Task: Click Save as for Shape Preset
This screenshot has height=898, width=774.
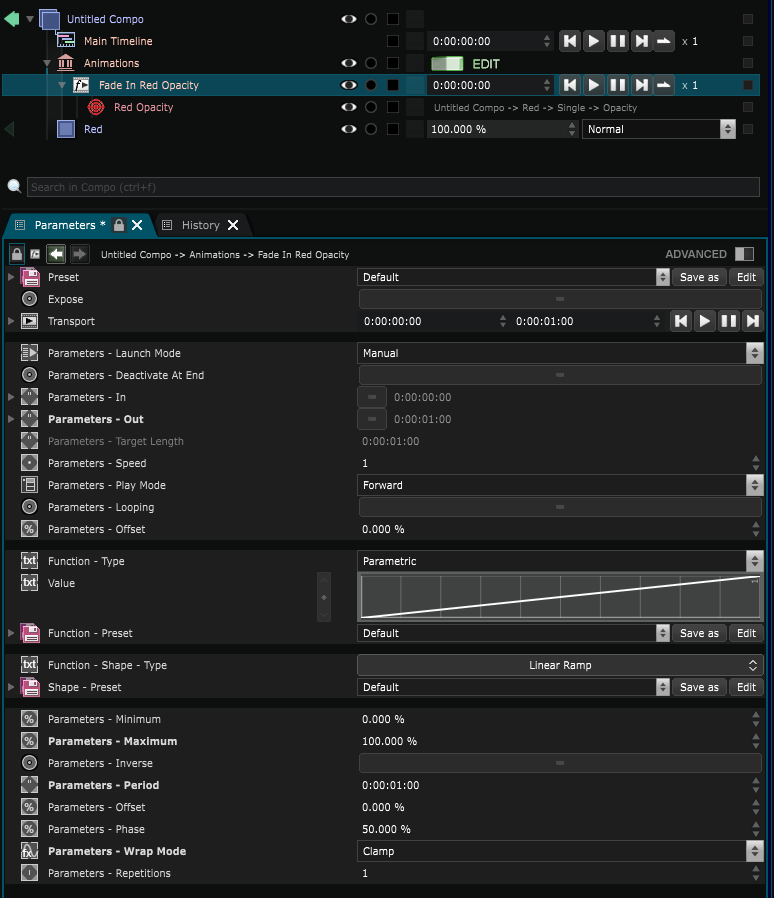Action: pyautogui.click(x=699, y=687)
